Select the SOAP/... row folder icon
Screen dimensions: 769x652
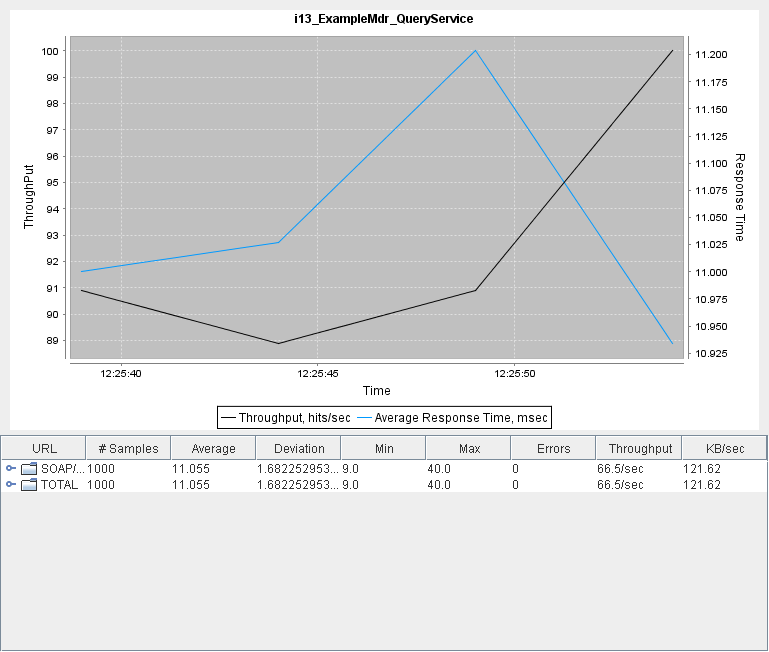29,469
